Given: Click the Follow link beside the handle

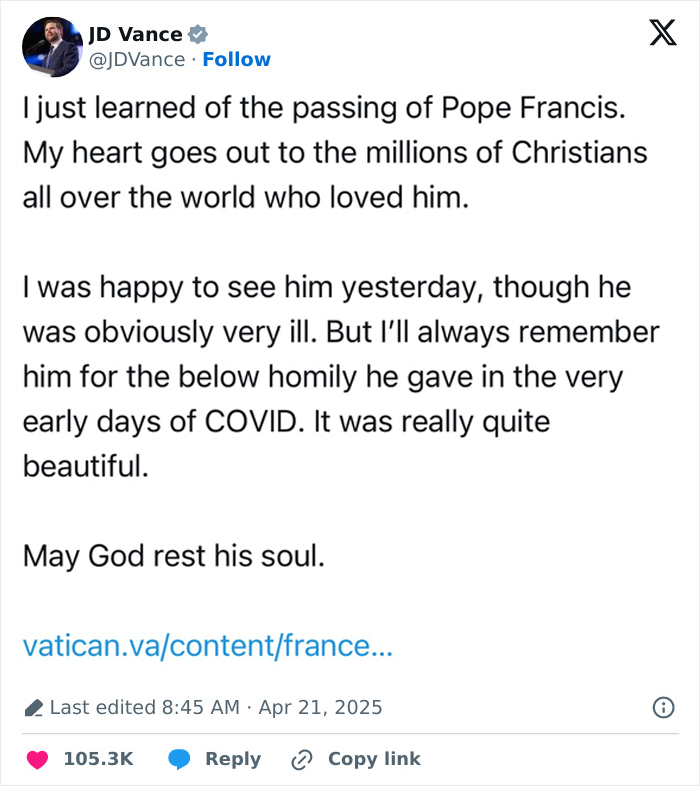Looking at the screenshot, I should point(236,60).
